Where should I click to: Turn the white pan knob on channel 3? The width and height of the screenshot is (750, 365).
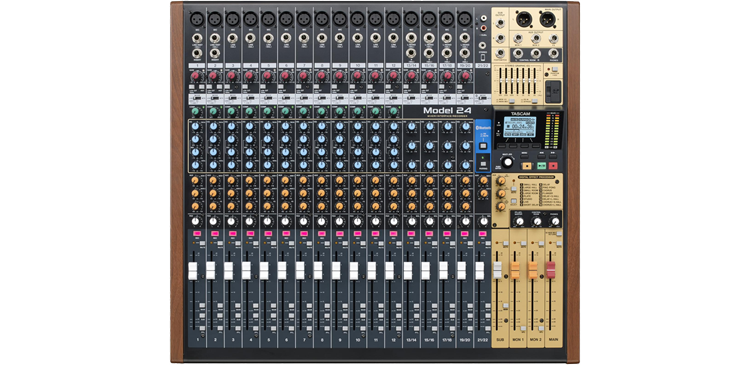[232, 221]
